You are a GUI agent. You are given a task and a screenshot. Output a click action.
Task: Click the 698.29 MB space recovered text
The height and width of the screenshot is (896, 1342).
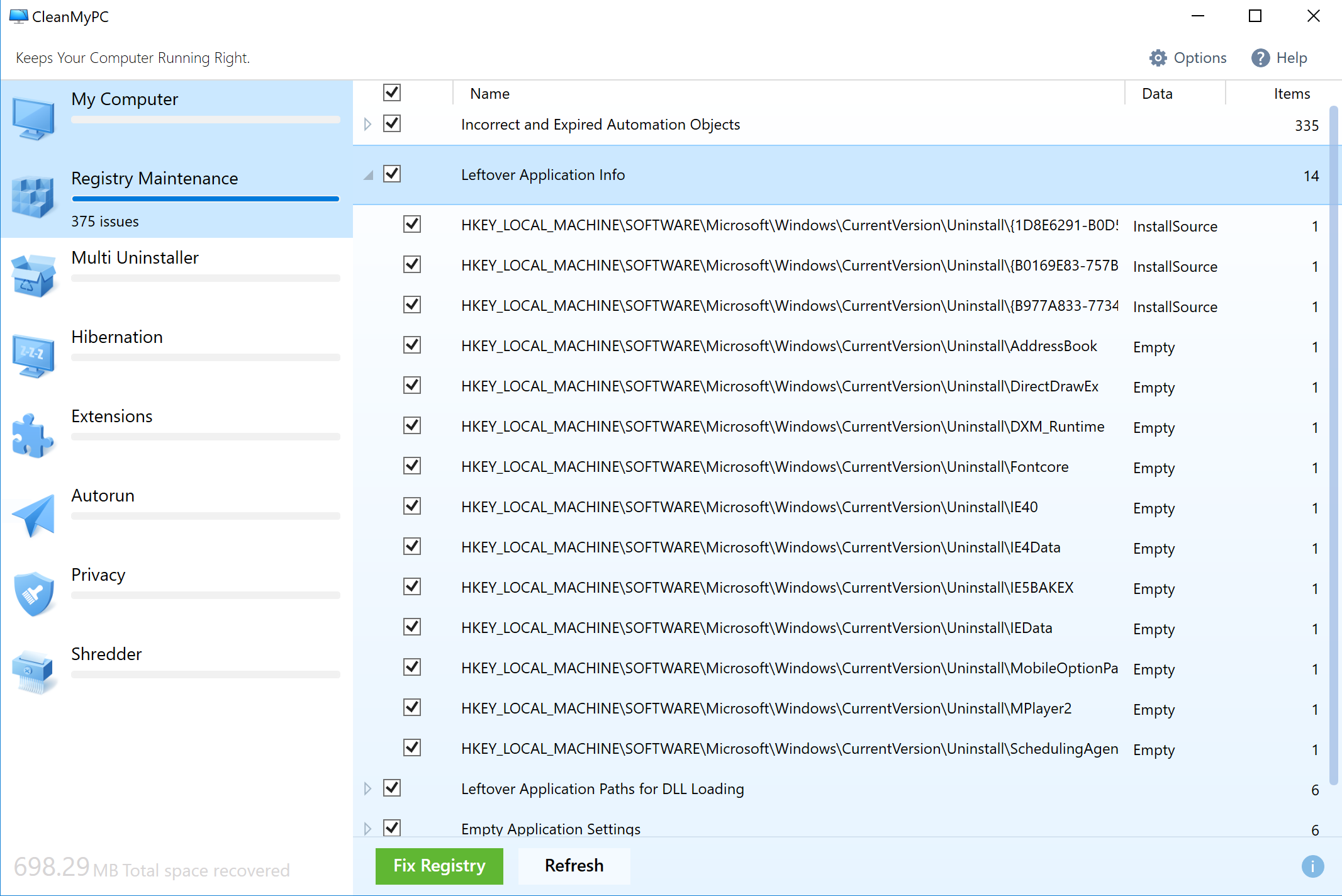coord(152,868)
